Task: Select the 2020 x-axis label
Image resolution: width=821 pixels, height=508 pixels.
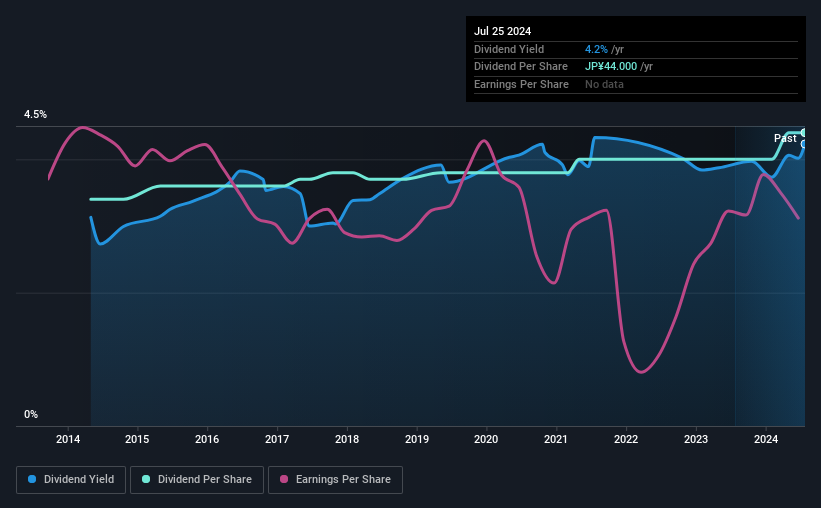Action: click(486, 439)
